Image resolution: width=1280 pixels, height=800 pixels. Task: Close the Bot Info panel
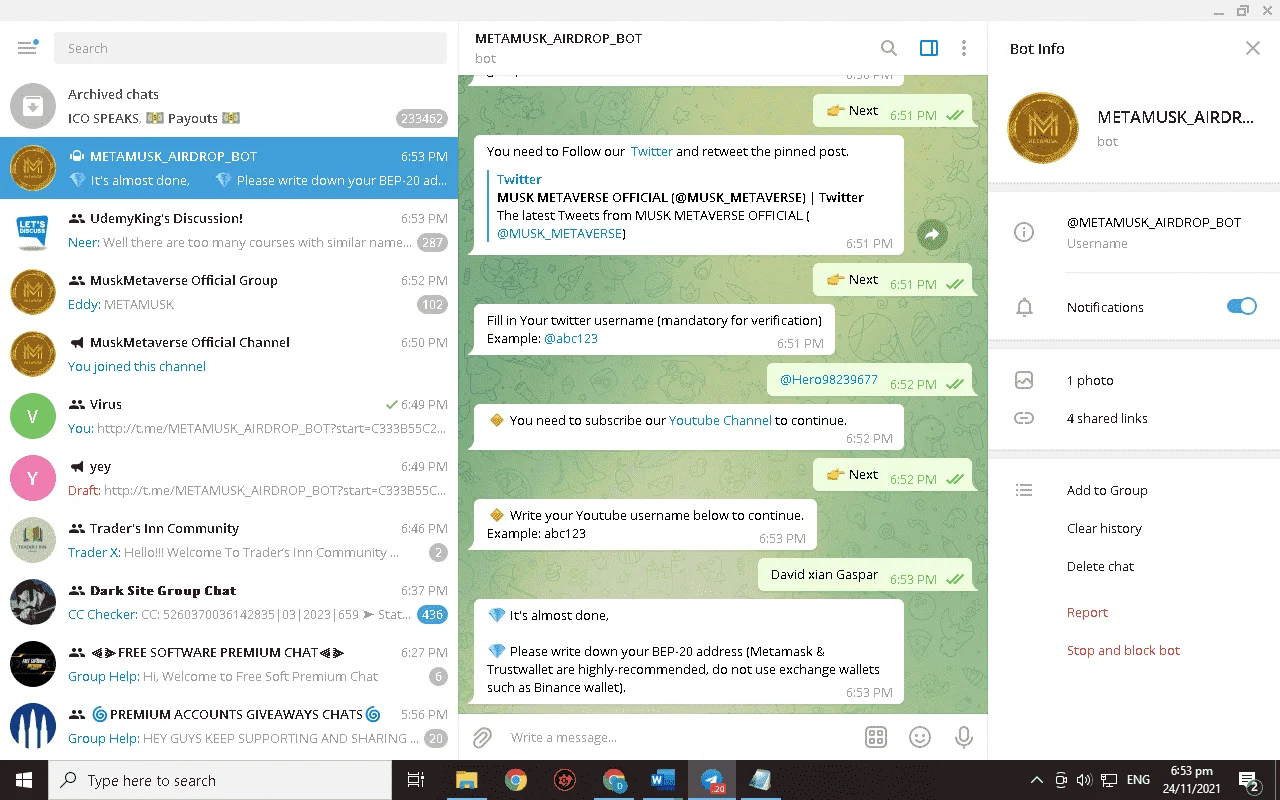[1253, 48]
